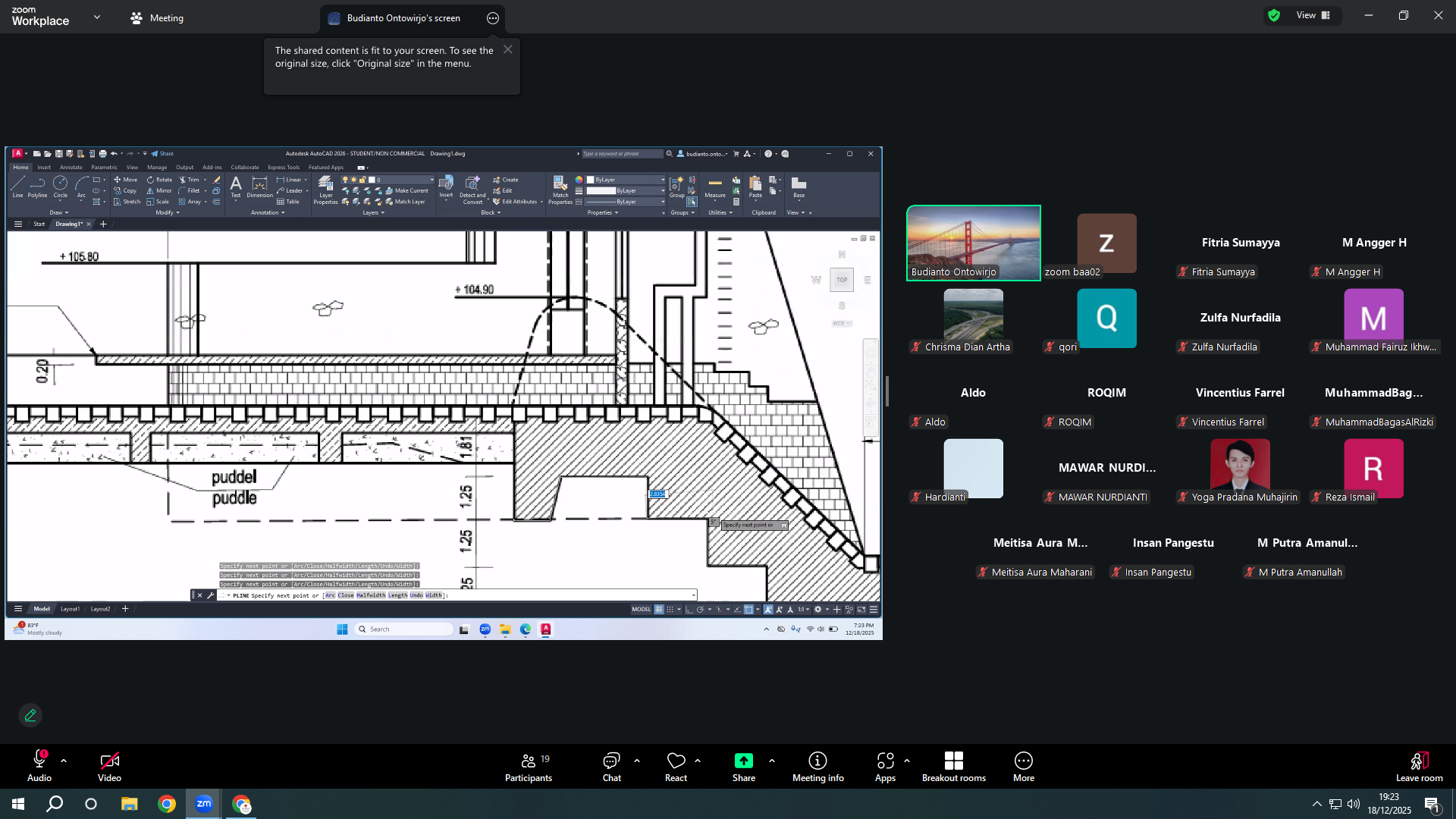Screen dimensions: 1456x819
Task: Toggle MODEL space button in status bar
Action: click(642, 610)
